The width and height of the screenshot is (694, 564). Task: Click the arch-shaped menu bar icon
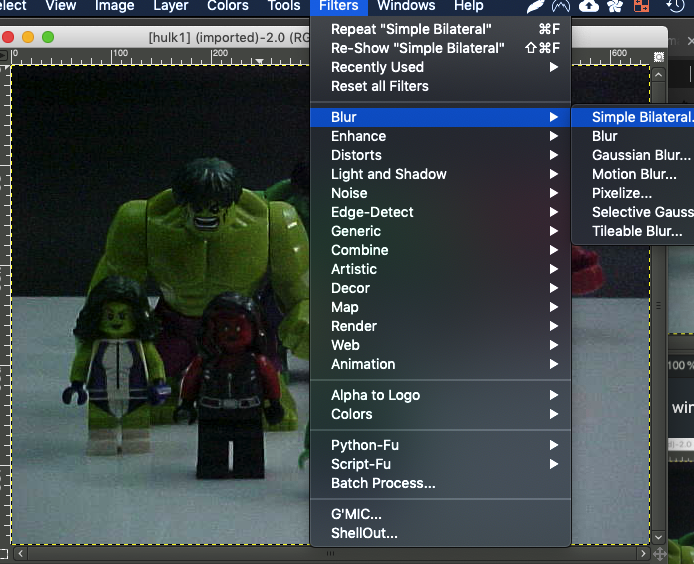point(561,6)
